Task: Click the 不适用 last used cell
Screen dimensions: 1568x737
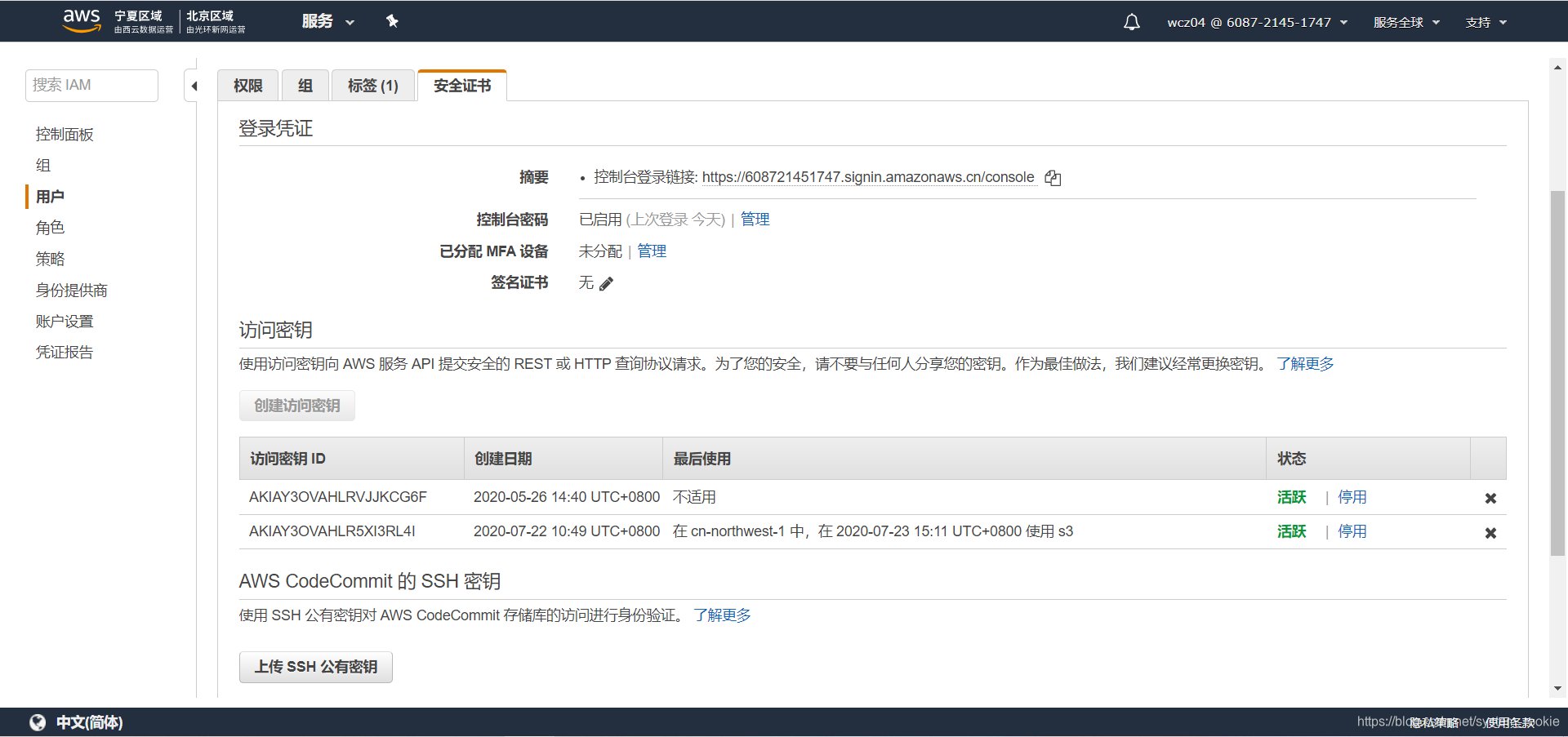Action: coord(694,497)
